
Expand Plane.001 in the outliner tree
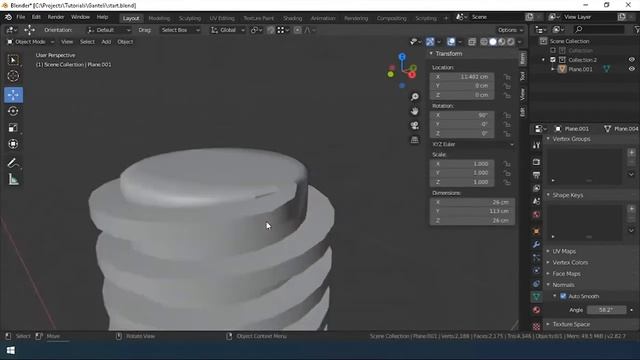click(553, 69)
